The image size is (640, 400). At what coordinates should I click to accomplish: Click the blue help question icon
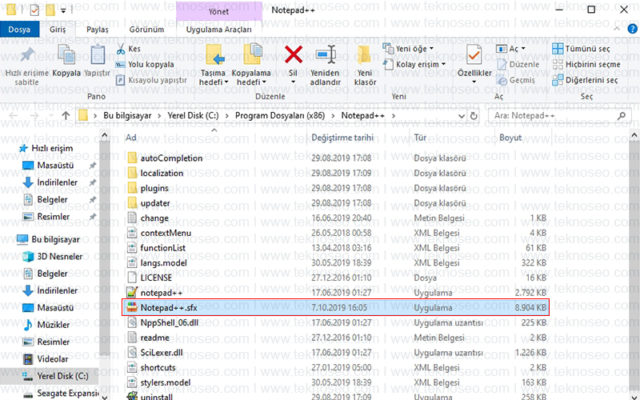pos(632,29)
